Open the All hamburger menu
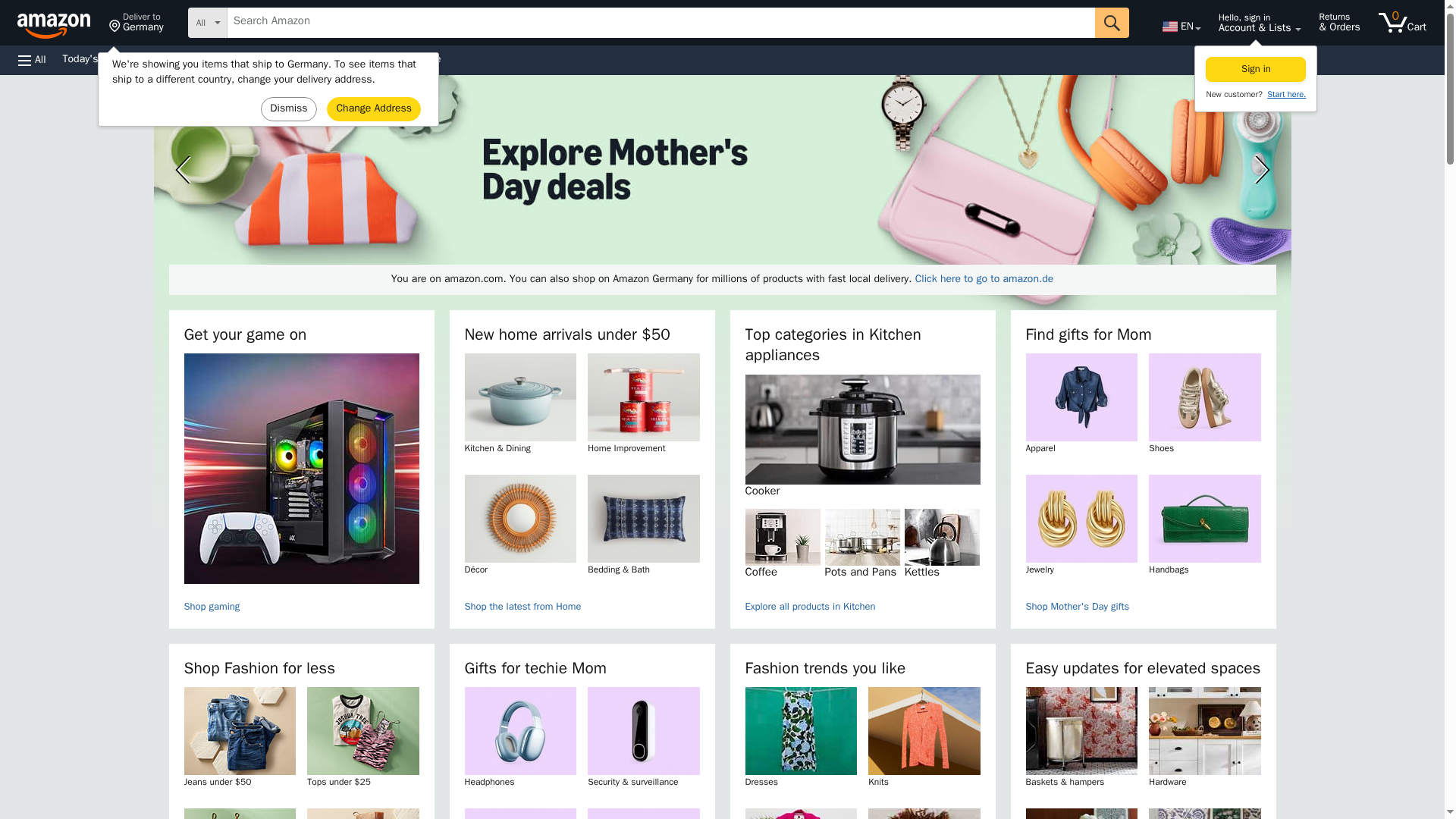The width and height of the screenshot is (1456, 819). [x=32, y=60]
